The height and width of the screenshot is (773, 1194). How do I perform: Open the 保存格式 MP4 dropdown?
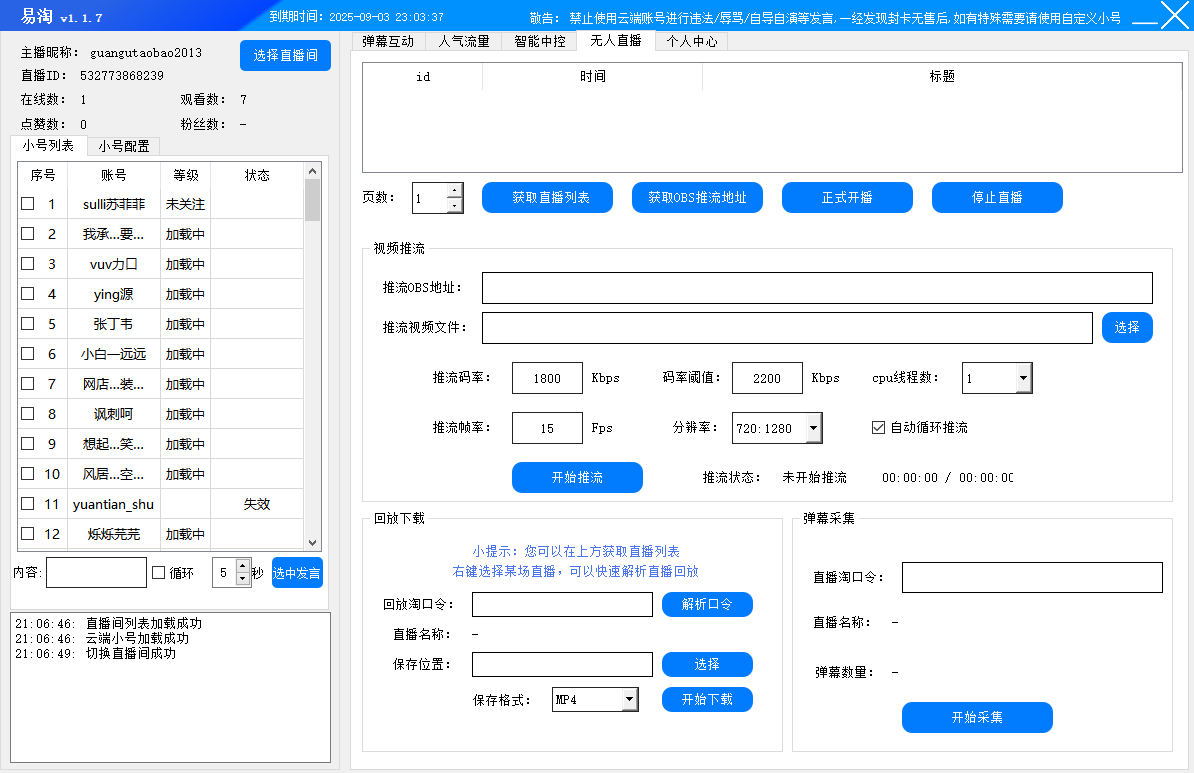click(629, 699)
